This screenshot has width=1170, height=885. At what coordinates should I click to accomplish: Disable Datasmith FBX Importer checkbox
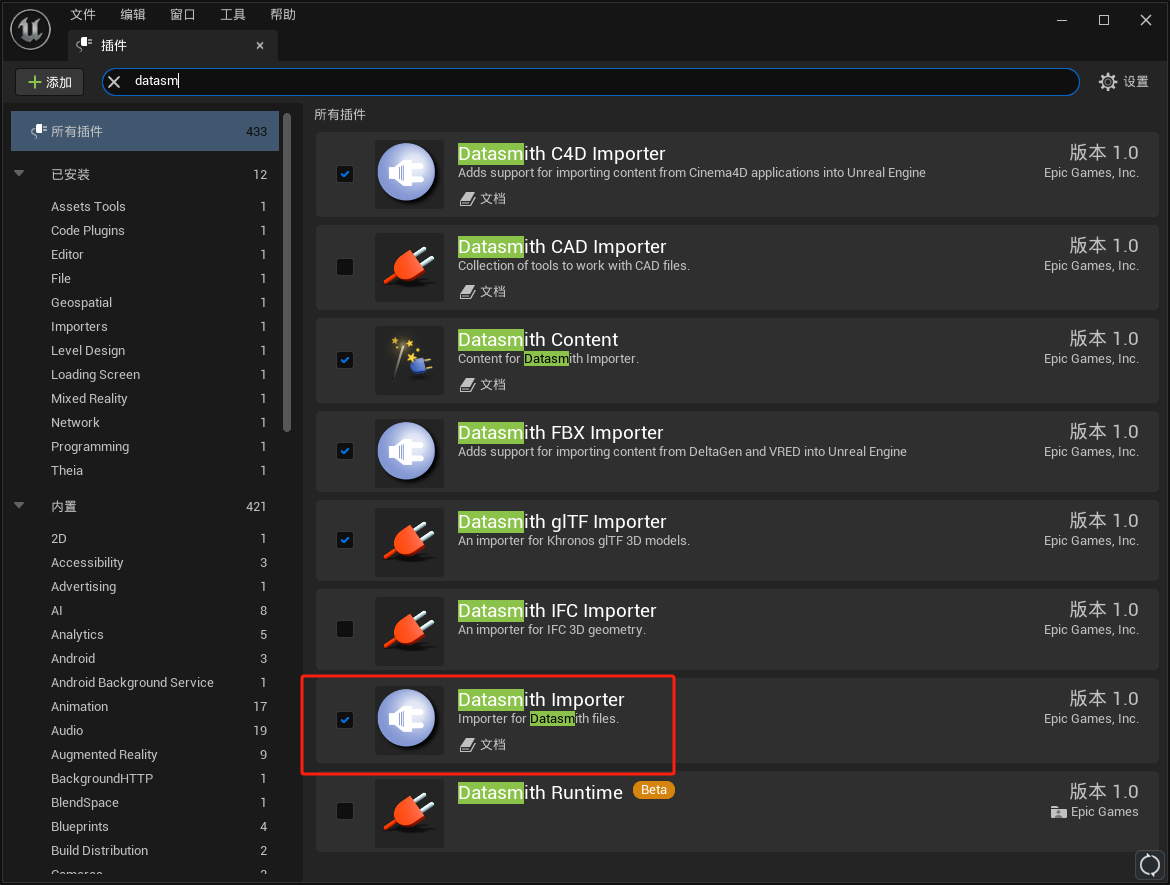pos(345,451)
